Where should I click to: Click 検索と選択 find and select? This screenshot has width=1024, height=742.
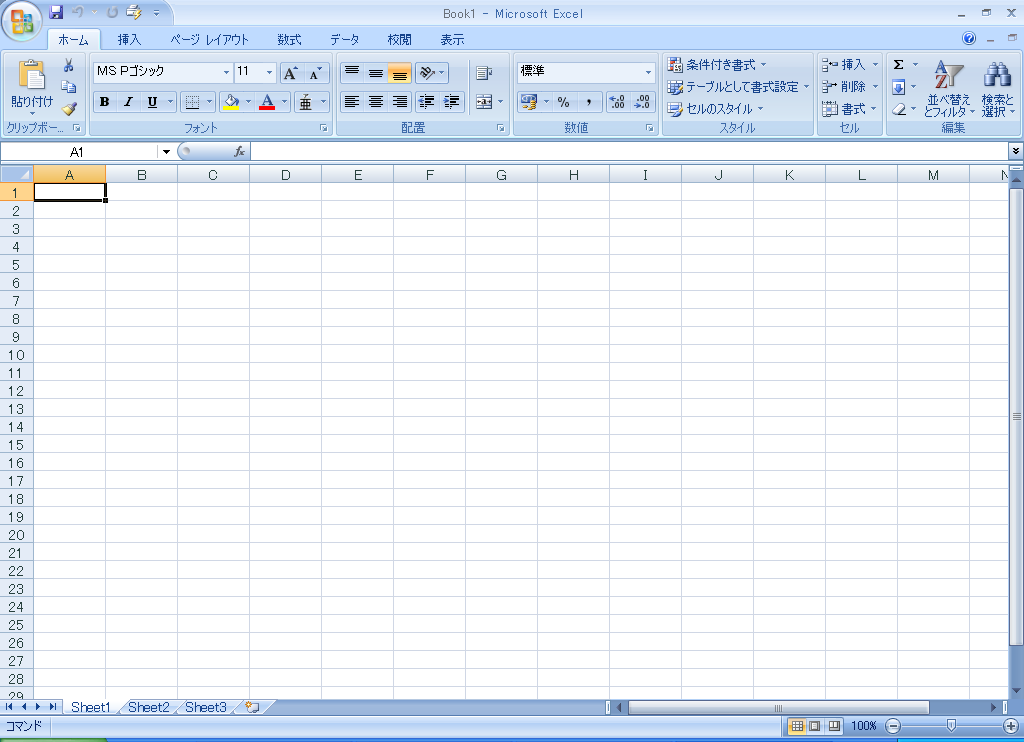coord(998,89)
